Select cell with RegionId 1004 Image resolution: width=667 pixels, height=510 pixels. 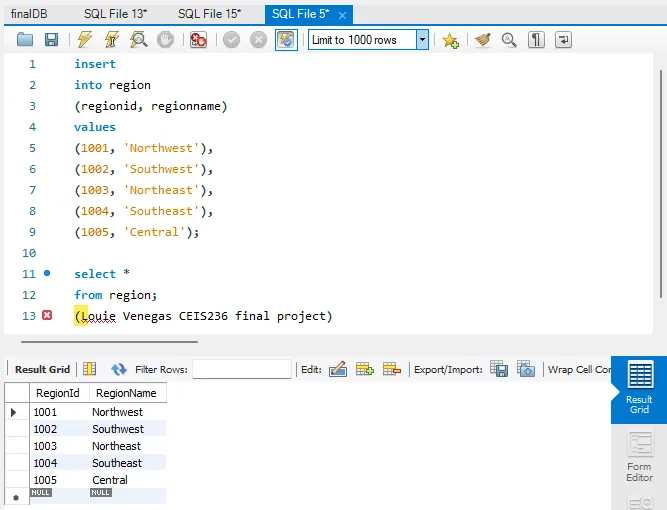60,463
